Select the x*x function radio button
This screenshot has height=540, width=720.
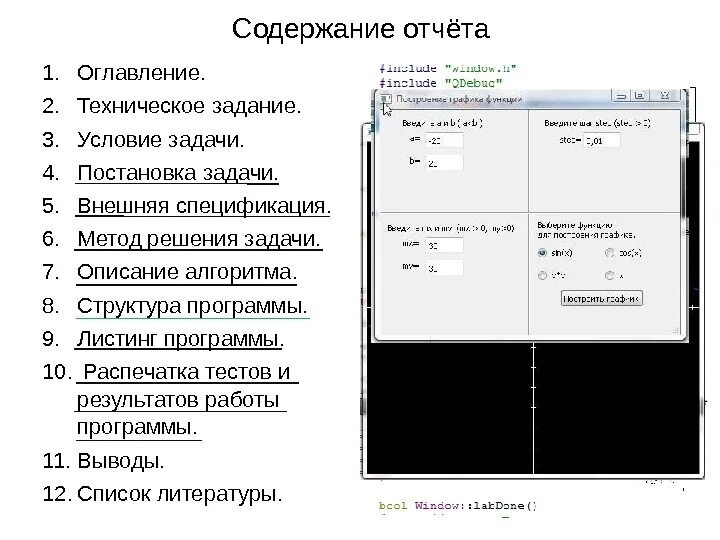tap(542, 275)
